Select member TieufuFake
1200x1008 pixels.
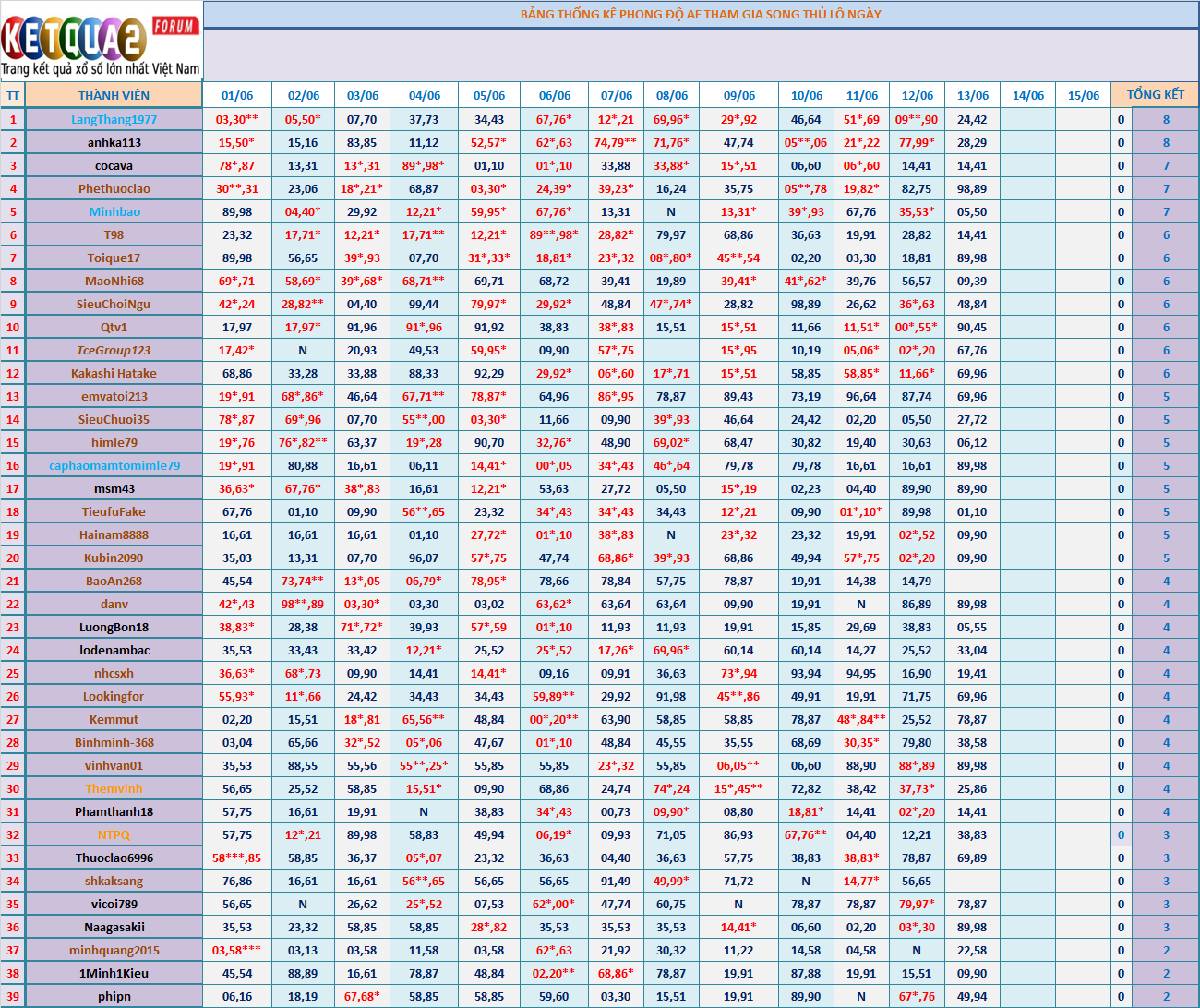[114, 511]
